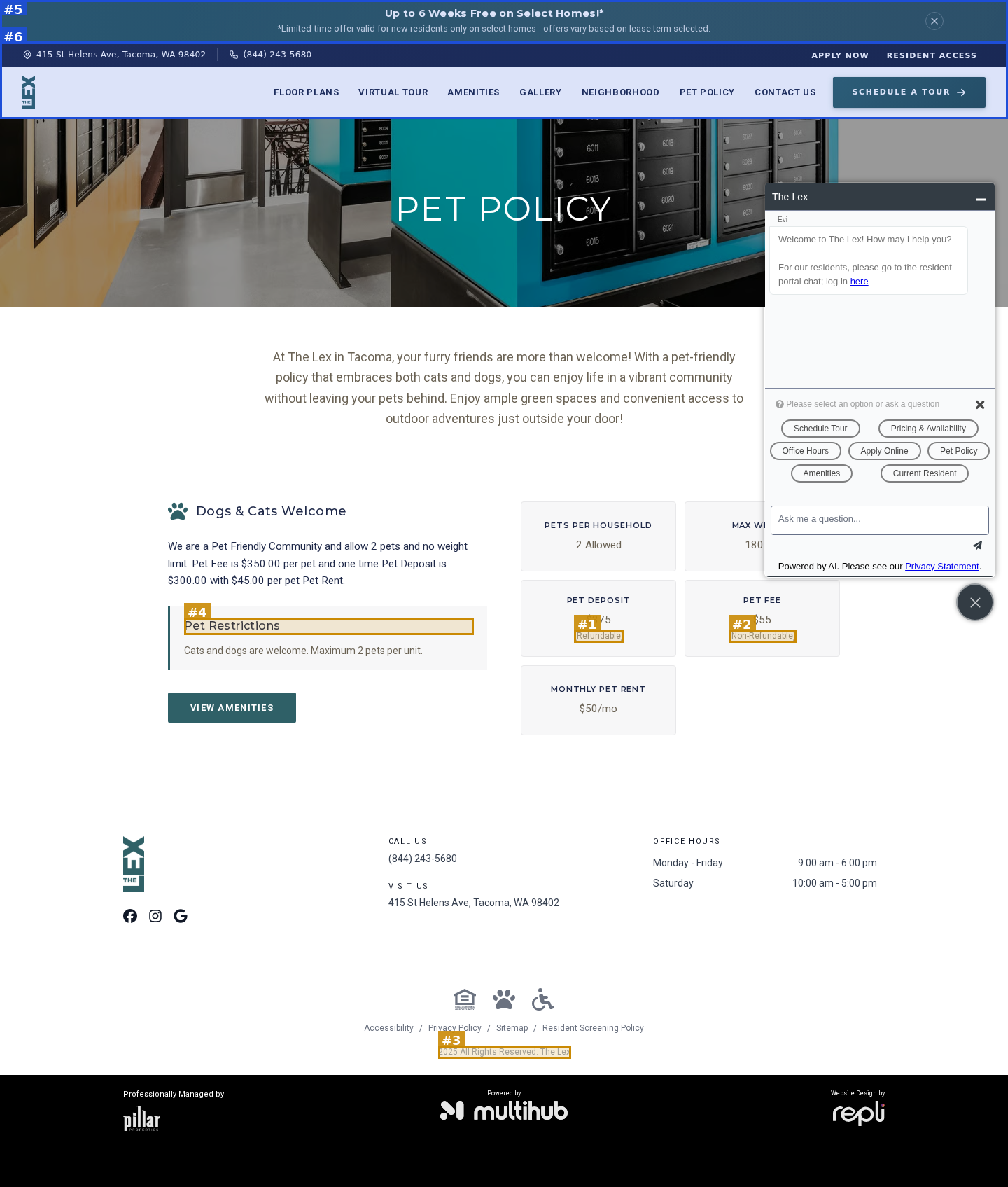Click the 'Up to 6 Weeks Free' banner text

[x=494, y=13]
